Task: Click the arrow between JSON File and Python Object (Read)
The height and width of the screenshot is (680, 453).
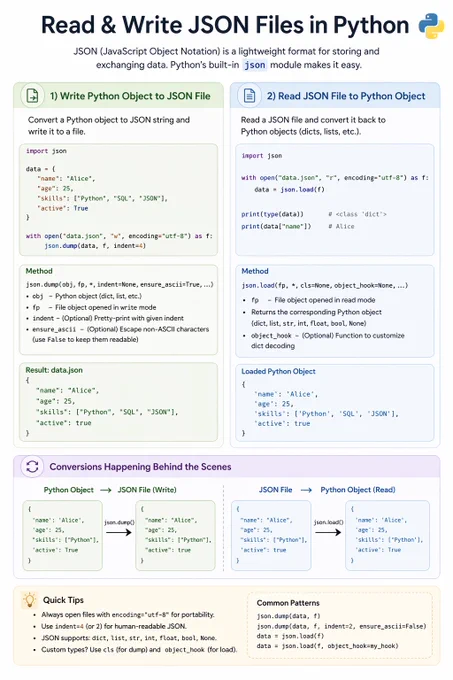Action: tap(306, 490)
